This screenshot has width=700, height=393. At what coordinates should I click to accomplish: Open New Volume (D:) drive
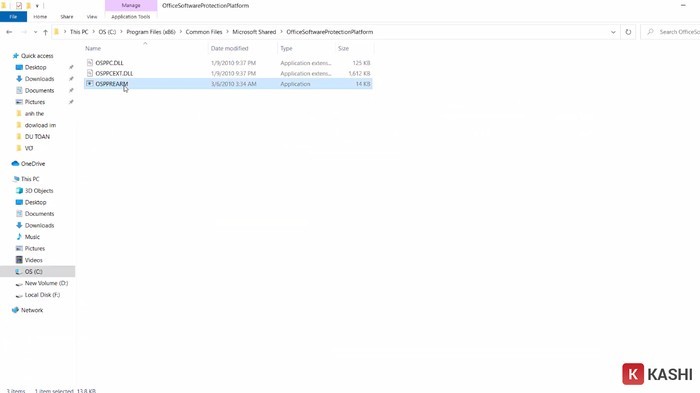(46, 283)
